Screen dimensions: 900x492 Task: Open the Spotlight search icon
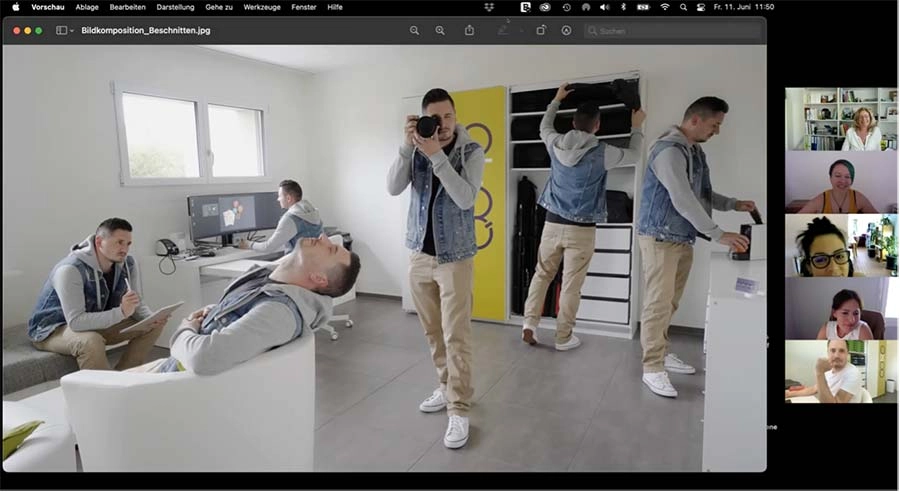pyautogui.click(x=684, y=7)
